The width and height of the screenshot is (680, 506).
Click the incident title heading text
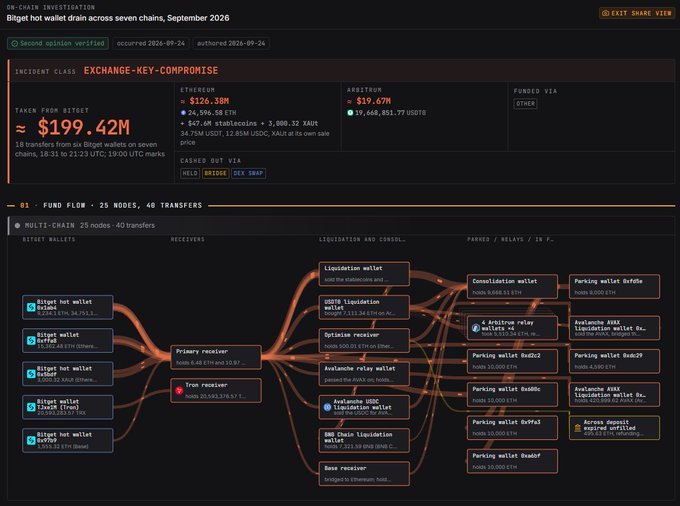point(118,18)
